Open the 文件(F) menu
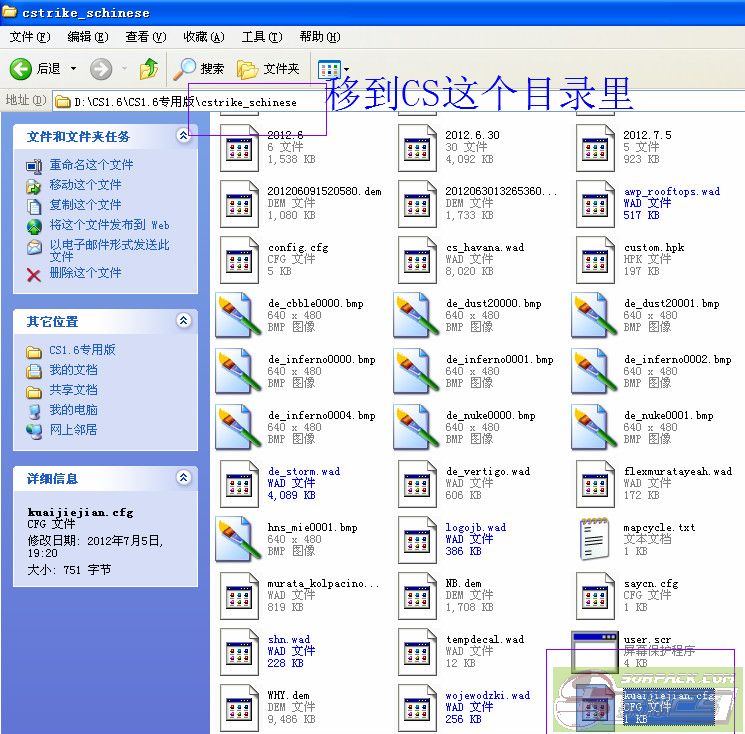The height and width of the screenshot is (734, 745). click(29, 37)
